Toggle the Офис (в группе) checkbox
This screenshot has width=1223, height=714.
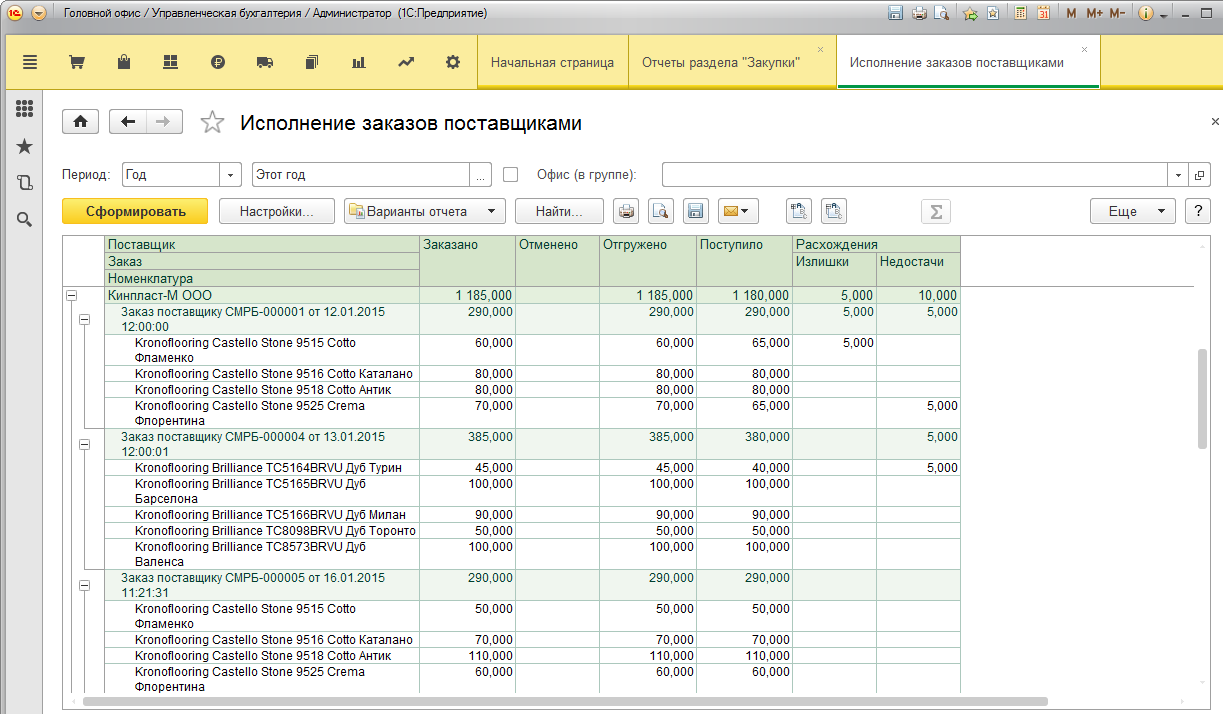click(x=511, y=174)
